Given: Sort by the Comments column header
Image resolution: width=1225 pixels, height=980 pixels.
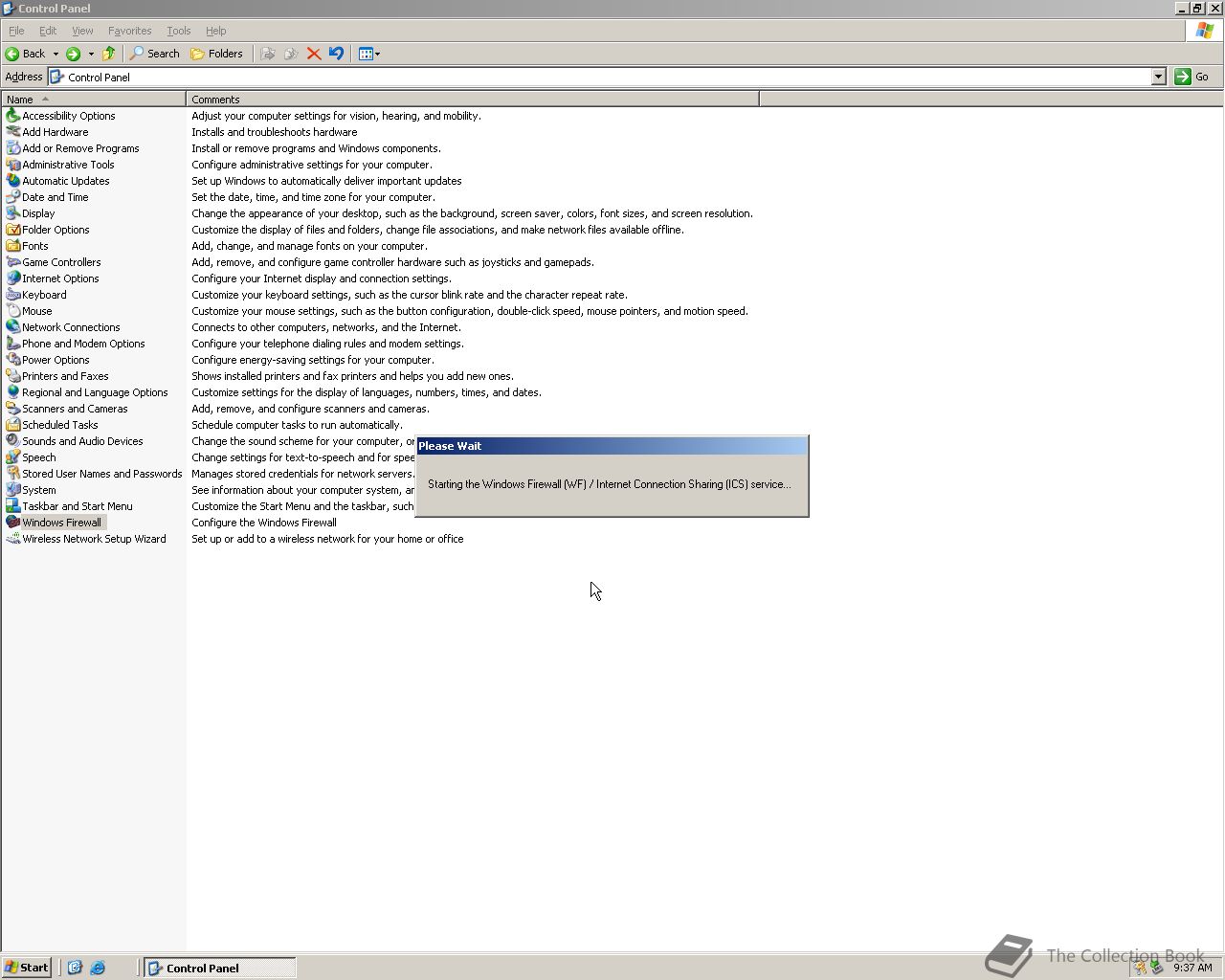Looking at the screenshot, I should 473,100.
